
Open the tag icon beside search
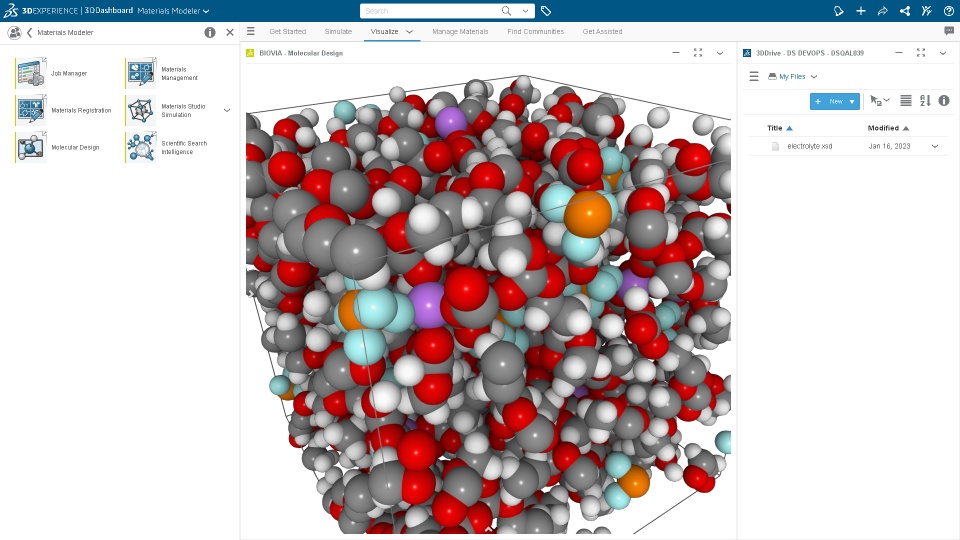click(546, 11)
